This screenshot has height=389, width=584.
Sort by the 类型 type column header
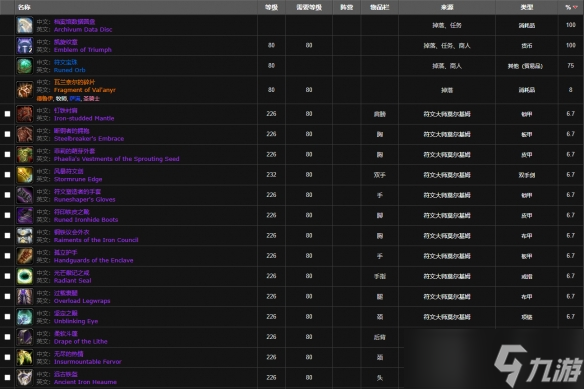click(x=527, y=7)
